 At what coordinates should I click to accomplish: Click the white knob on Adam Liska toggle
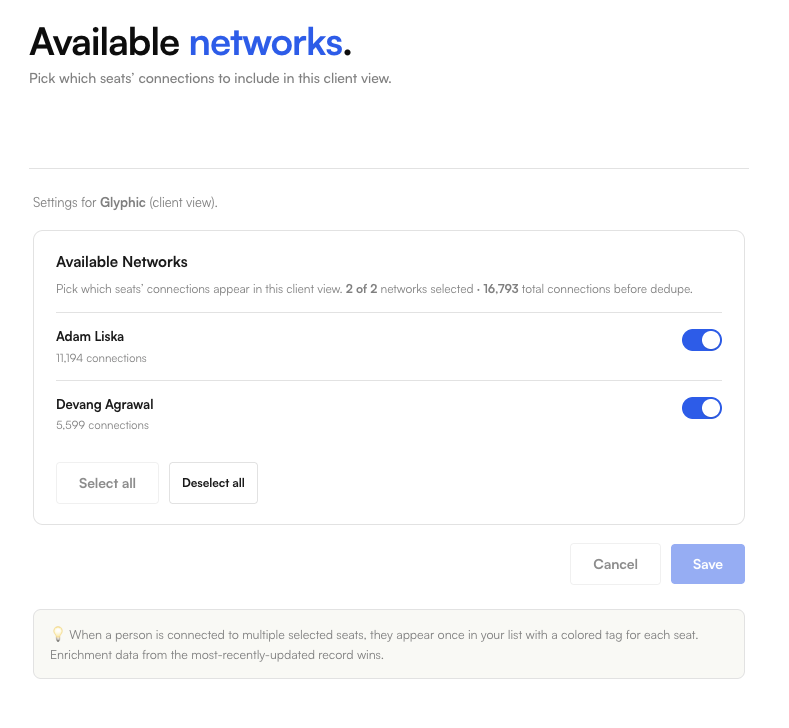pyautogui.click(x=711, y=340)
